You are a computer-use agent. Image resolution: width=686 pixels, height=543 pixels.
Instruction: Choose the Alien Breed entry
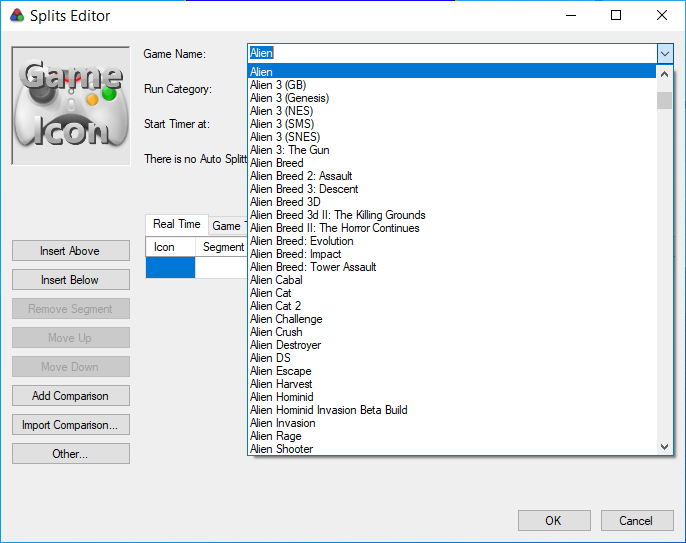pyautogui.click(x=452, y=163)
